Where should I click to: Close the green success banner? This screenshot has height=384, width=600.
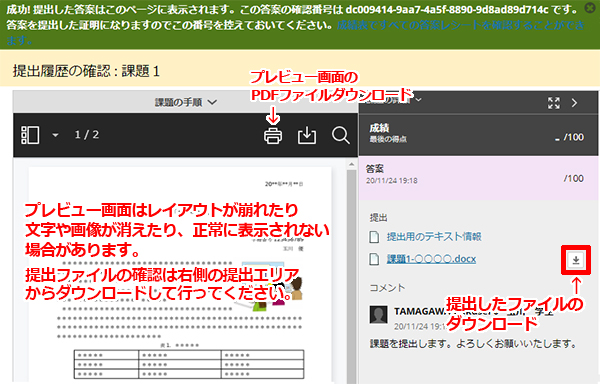(590, 8)
